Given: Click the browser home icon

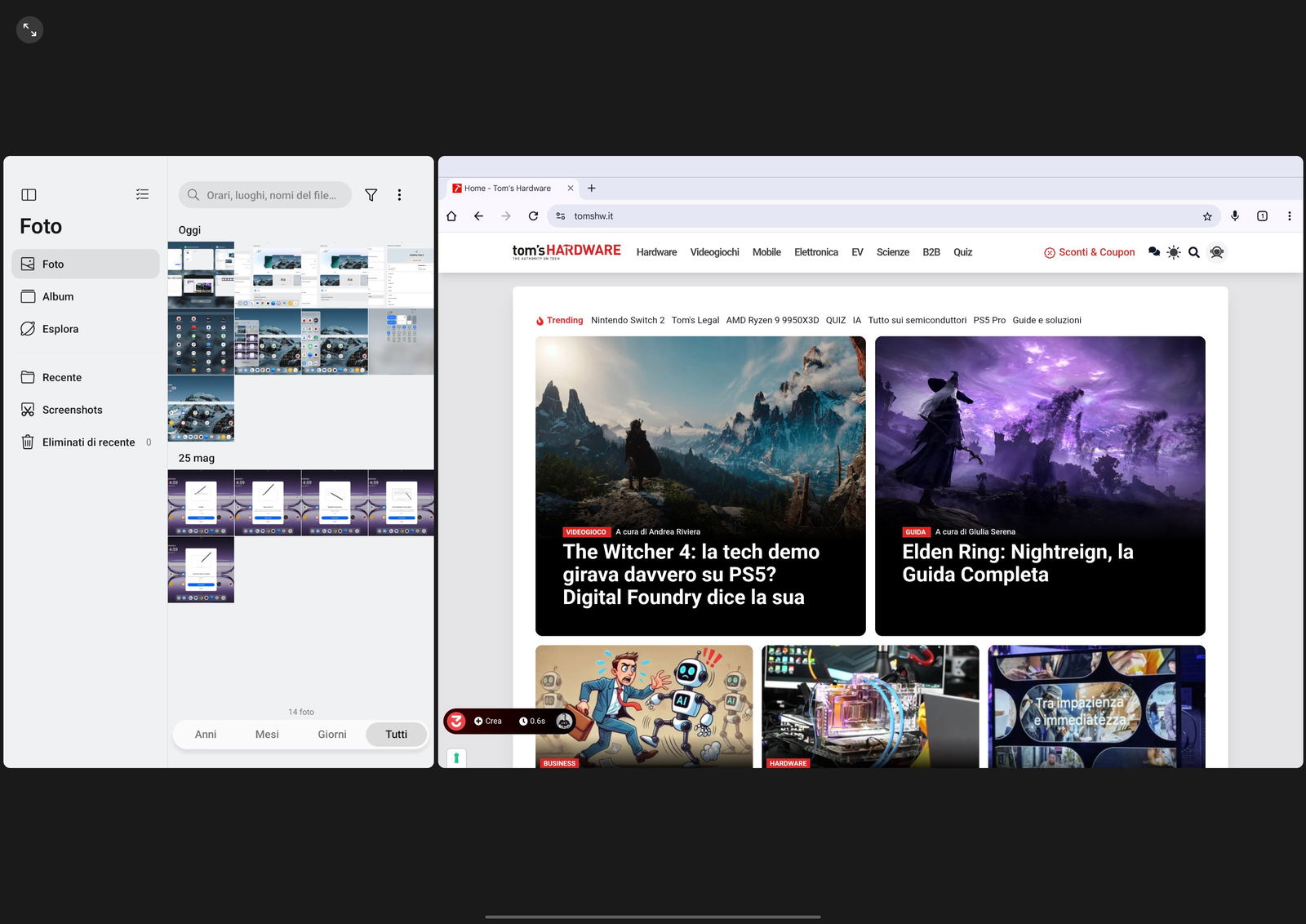Looking at the screenshot, I should pyautogui.click(x=451, y=216).
